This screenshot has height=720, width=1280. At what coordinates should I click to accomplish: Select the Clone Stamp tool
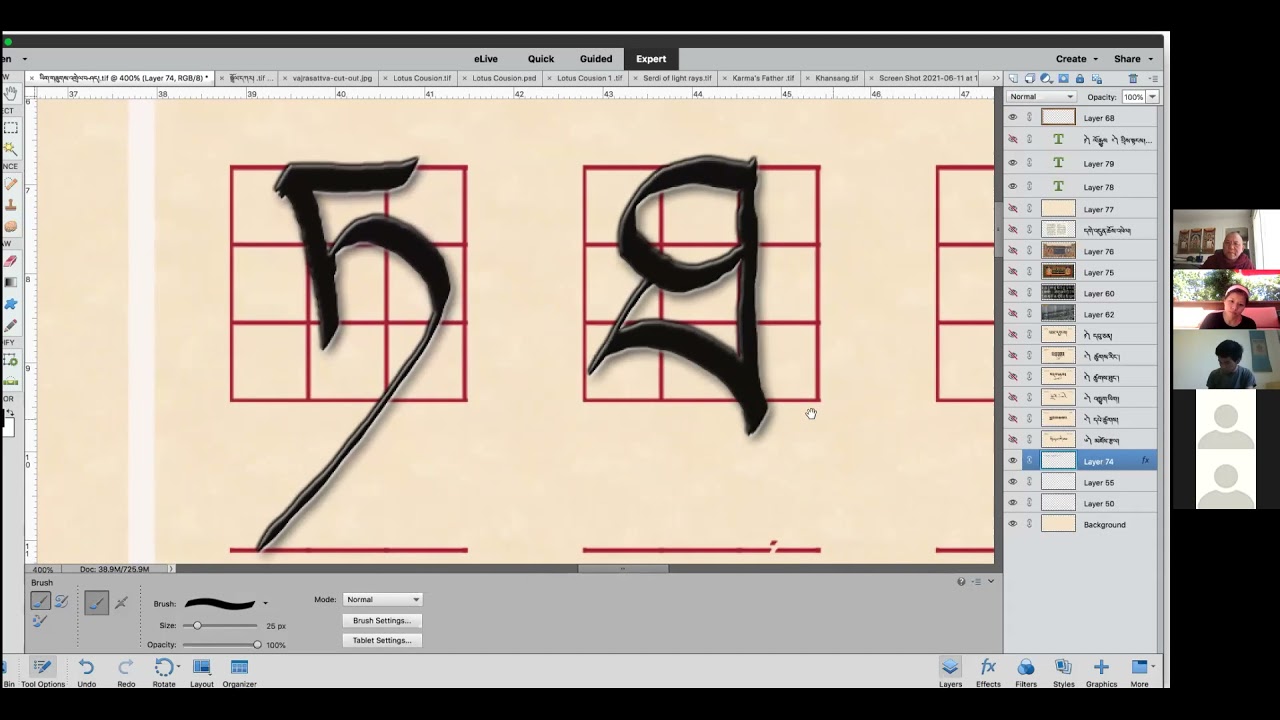point(10,205)
